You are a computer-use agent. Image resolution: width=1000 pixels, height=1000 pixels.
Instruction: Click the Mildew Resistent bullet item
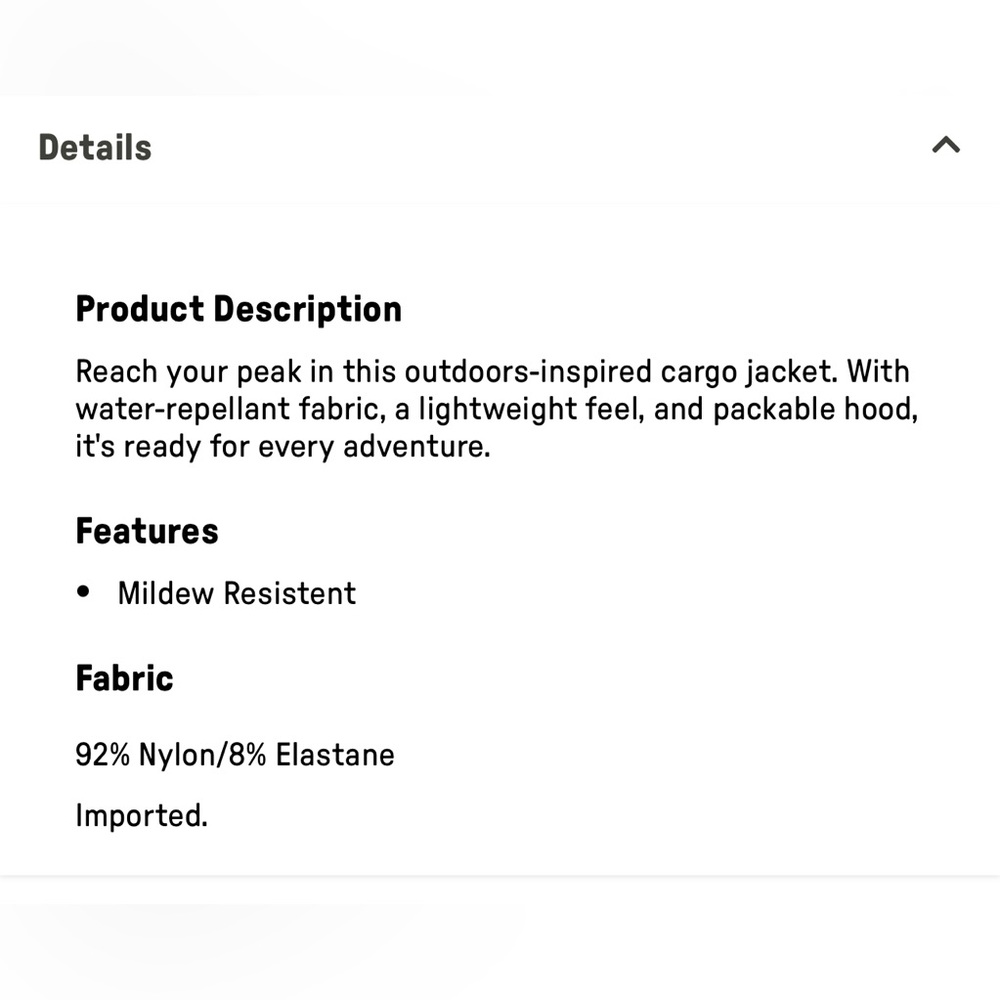point(236,593)
